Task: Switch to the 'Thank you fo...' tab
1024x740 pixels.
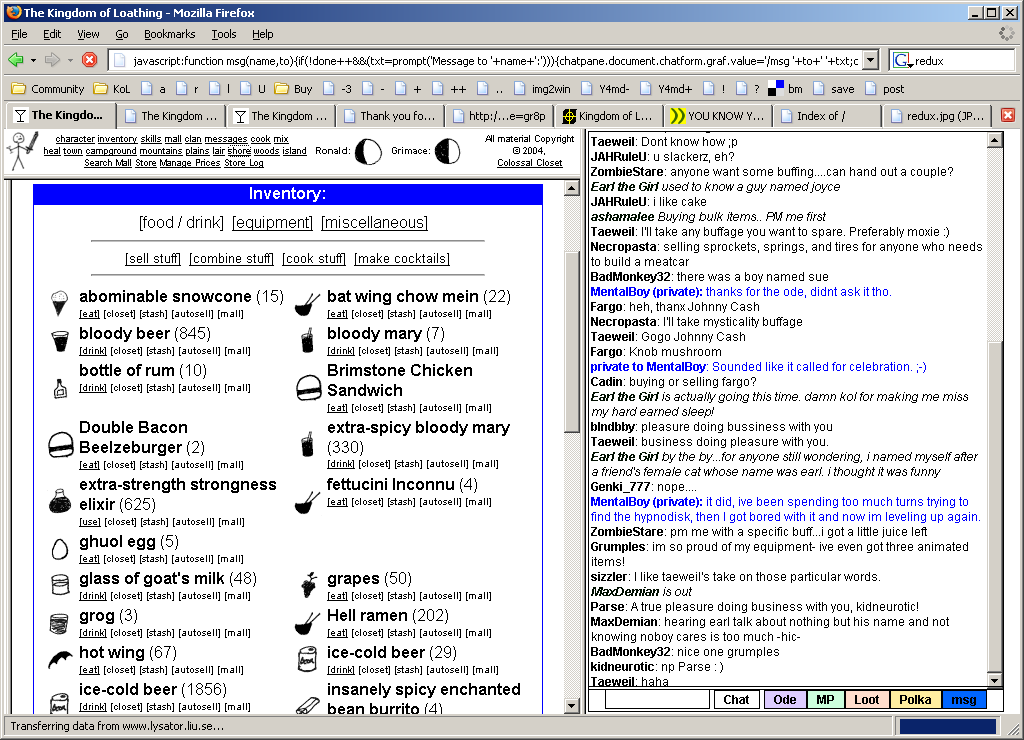Action: [390, 116]
